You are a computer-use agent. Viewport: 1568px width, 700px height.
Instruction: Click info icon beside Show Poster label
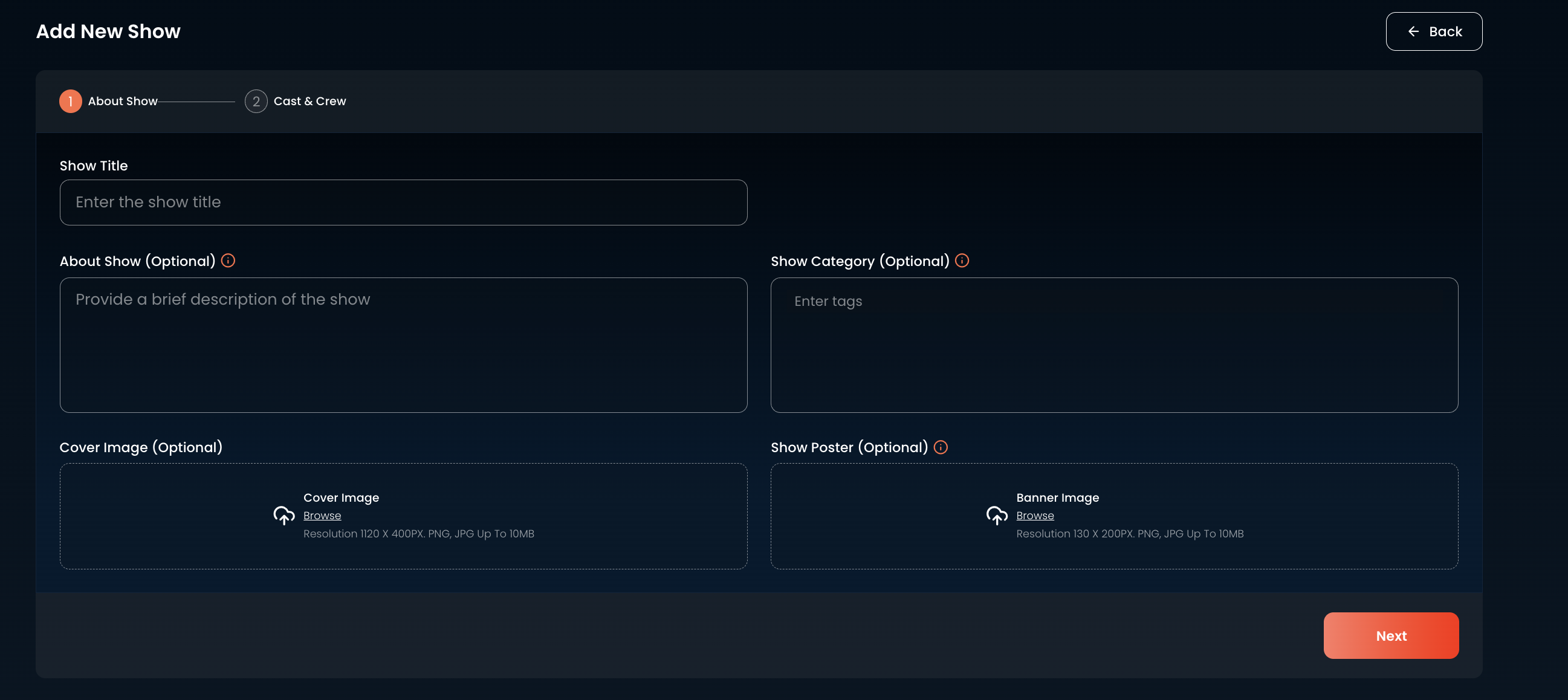[x=941, y=447]
